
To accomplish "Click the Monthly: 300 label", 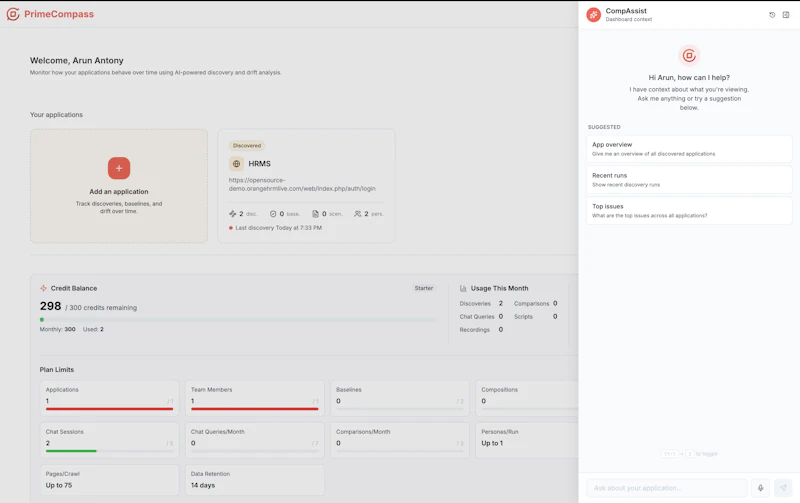I will [x=58, y=330].
